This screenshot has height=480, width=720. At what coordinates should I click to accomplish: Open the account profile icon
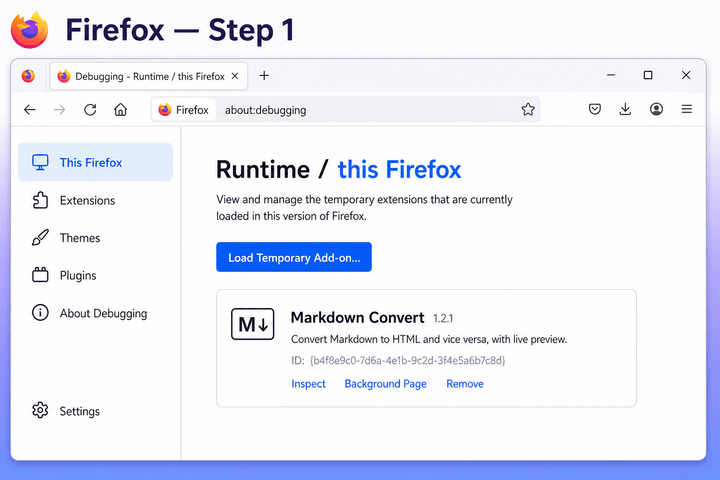[656, 109]
